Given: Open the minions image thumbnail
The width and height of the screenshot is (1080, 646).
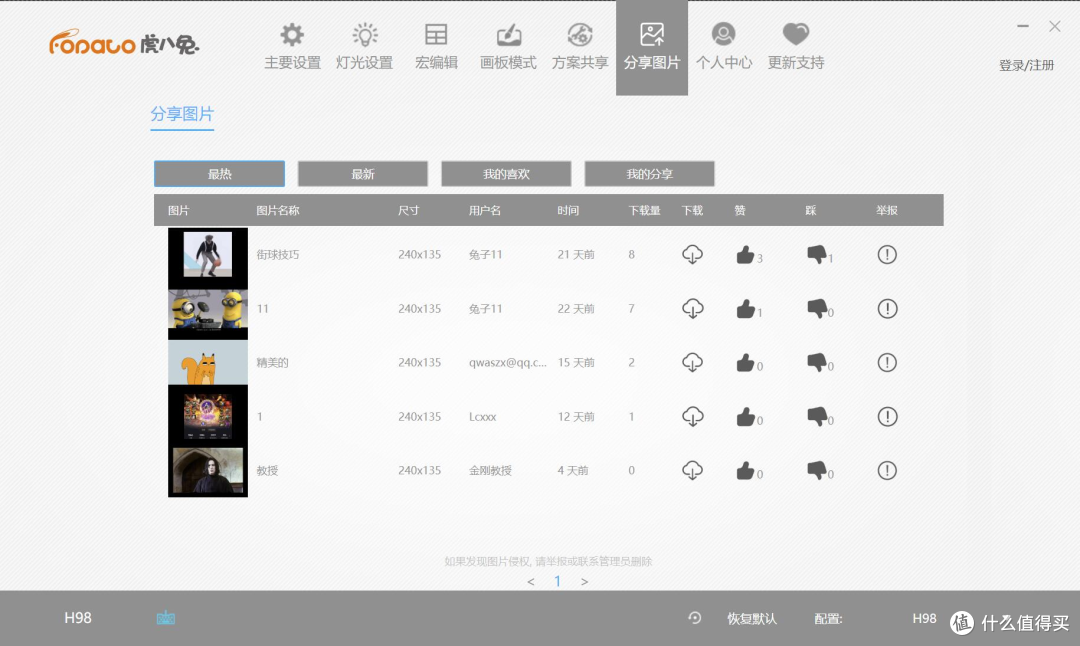Looking at the screenshot, I should [208, 309].
